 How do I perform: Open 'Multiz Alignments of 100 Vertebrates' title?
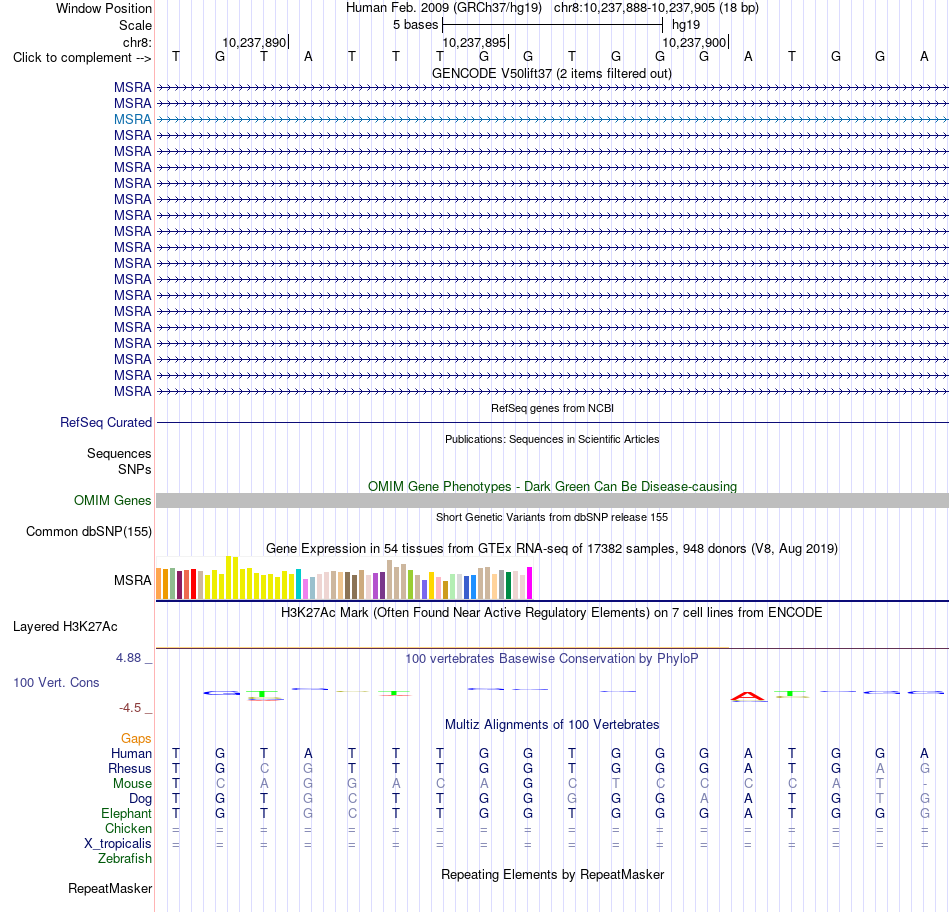point(552,725)
